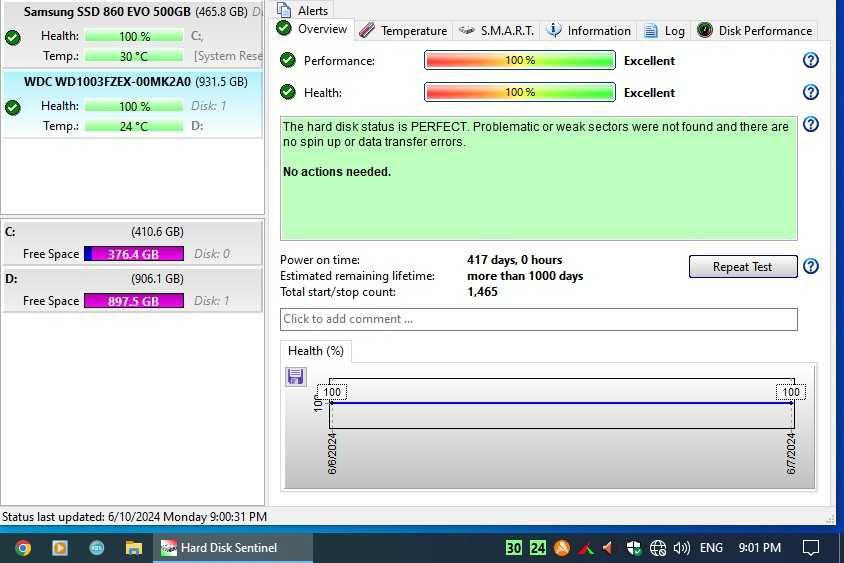Click the 'Status last updated' status bar text
The width and height of the screenshot is (844, 563).
click(x=134, y=517)
